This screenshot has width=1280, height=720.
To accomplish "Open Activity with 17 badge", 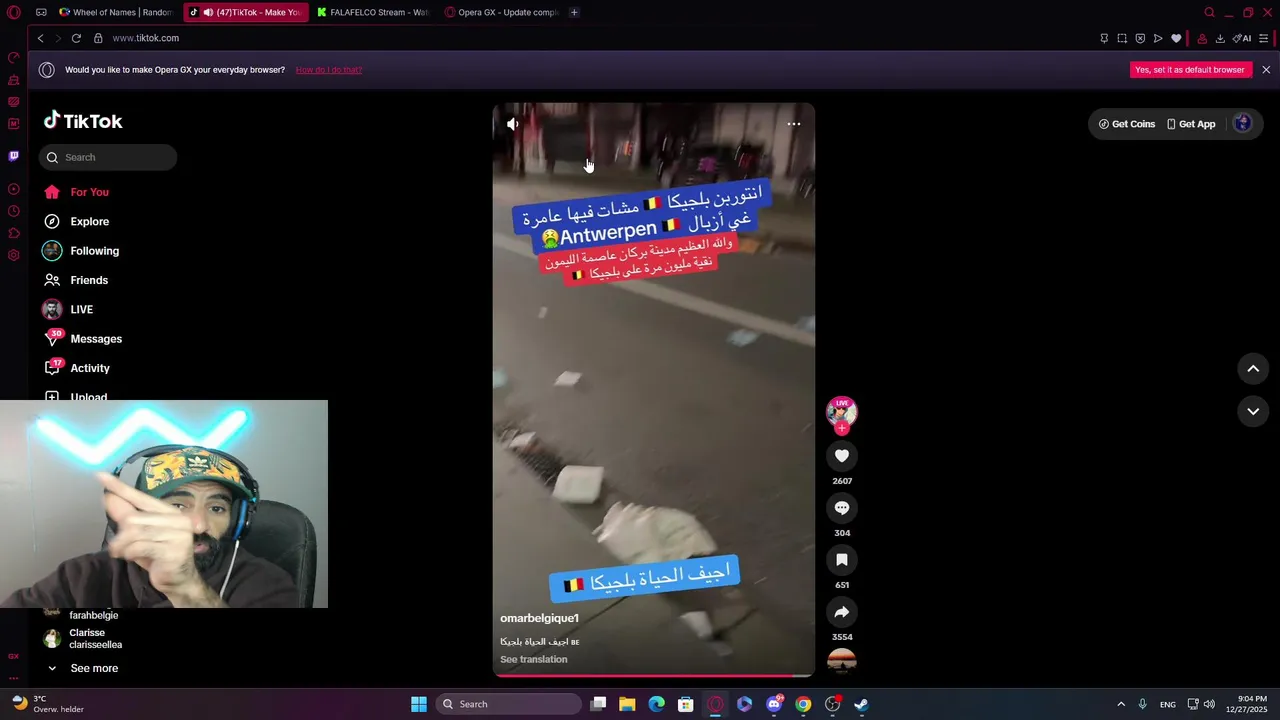I will click(x=77, y=368).
